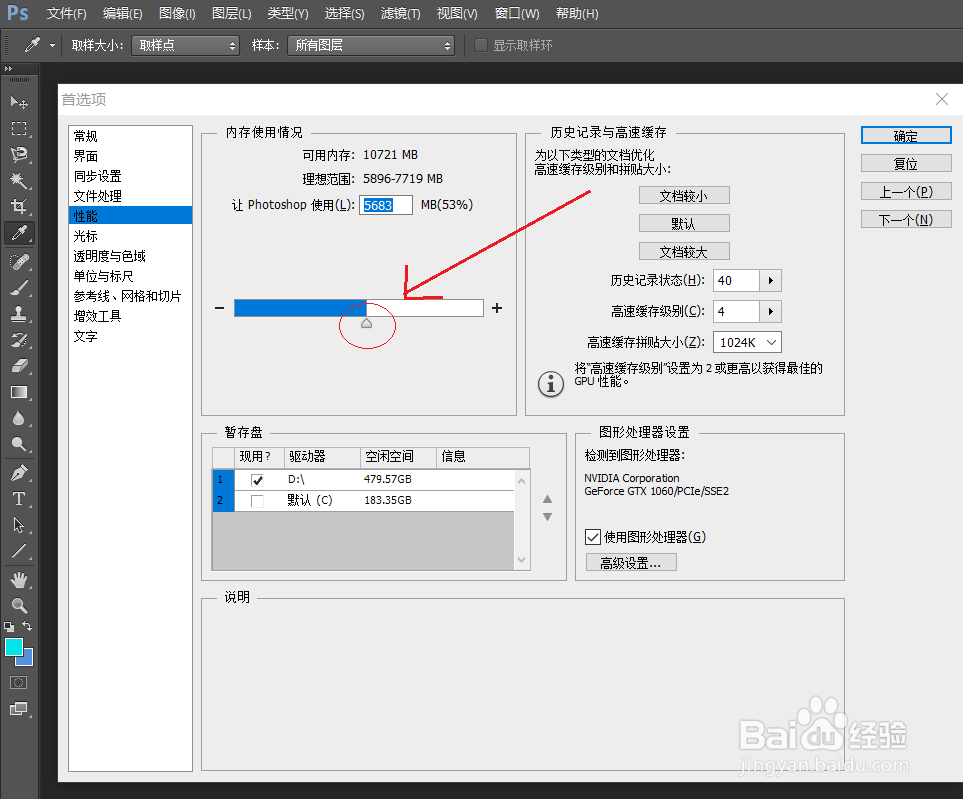The image size is (963, 799).
Task: Select 暂存盘 move-up arrow
Action: click(x=547, y=499)
